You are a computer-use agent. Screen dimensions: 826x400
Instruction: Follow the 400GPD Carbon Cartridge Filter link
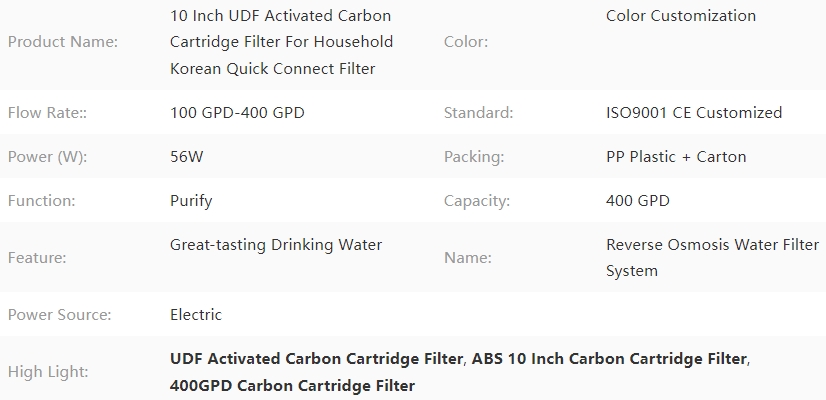pyautogui.click(x=292, y=386)
